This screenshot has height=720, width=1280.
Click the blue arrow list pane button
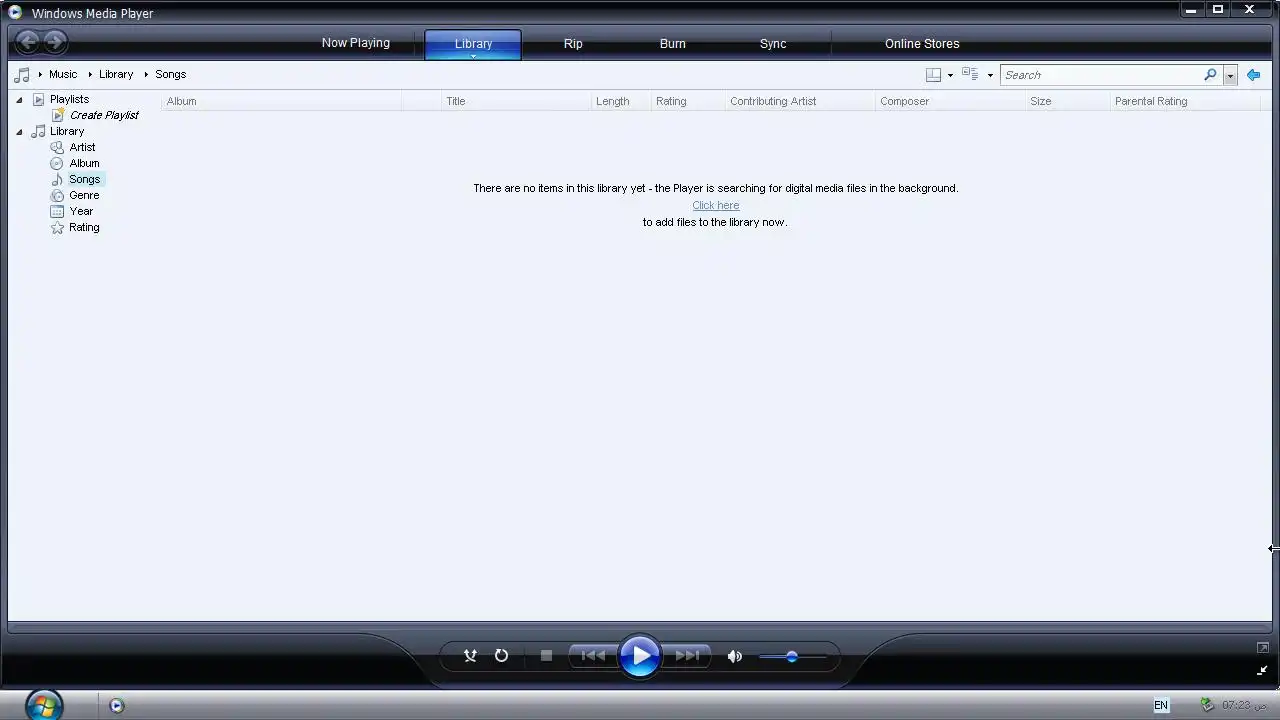[1253, 75]
